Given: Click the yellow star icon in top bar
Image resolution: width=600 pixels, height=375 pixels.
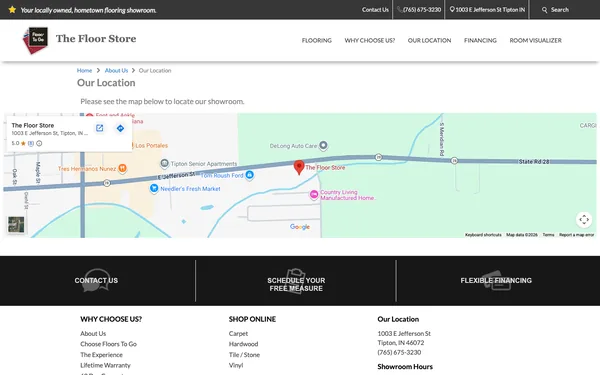Looking at the screenshot, I should pos(12,10).
